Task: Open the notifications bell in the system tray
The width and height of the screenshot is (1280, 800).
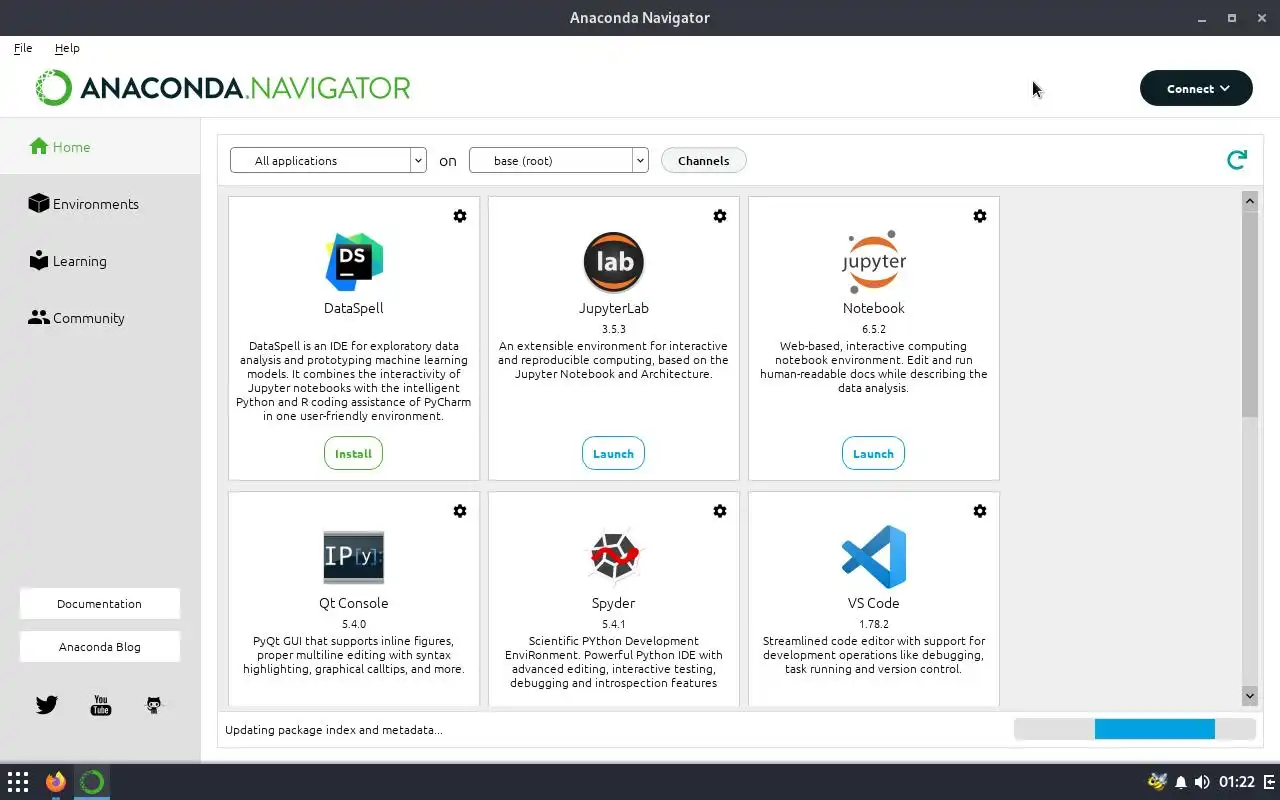Action: pyautogui.click(x=1181, y=782)
